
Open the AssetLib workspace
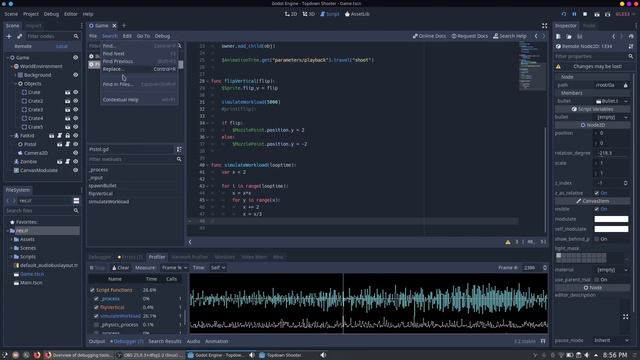[357, 14]
